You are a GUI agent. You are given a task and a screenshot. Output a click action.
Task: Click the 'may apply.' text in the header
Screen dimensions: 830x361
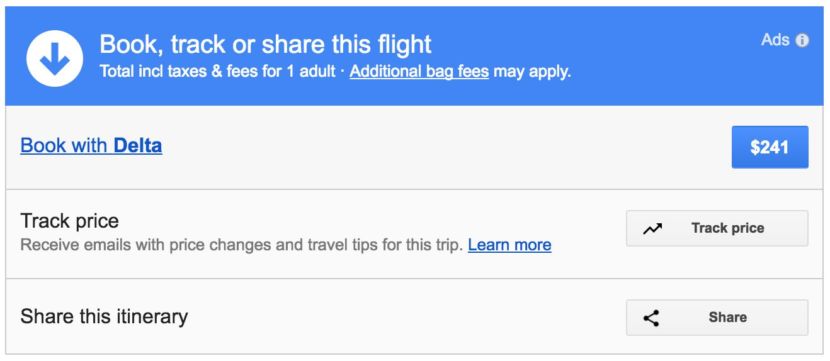click(532, 71)
